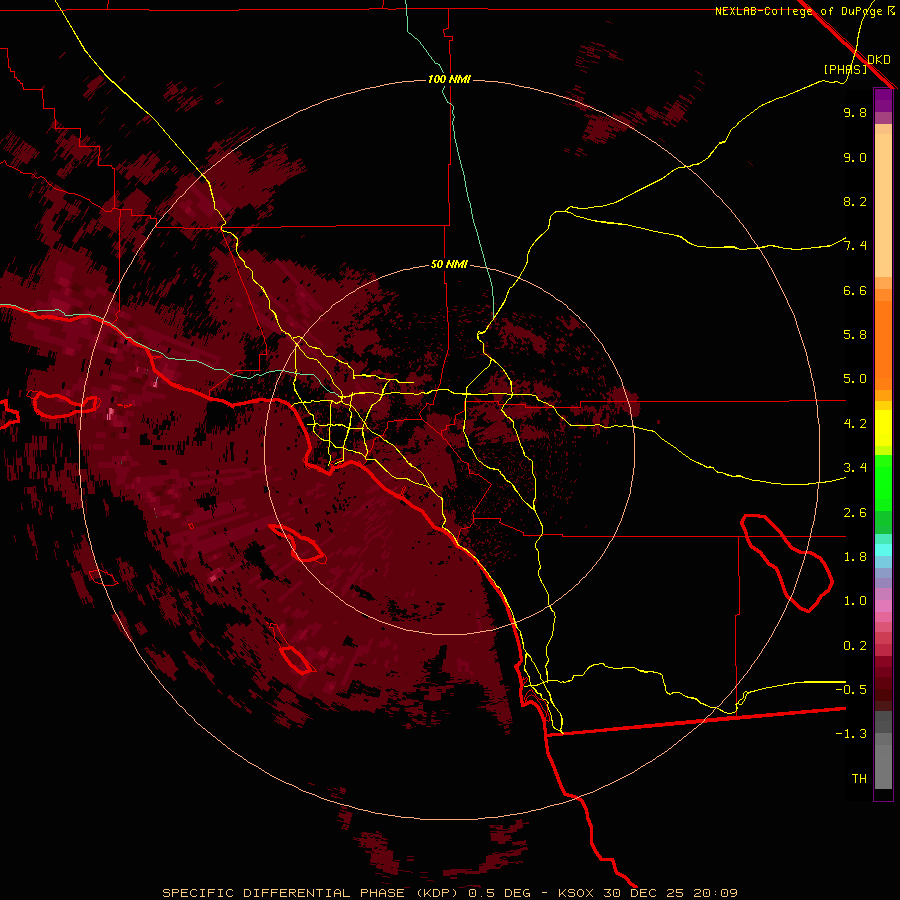Screen dimensions: 900x900
Task: Click the 1.8 color scale value
Action: tap(855, 557)
